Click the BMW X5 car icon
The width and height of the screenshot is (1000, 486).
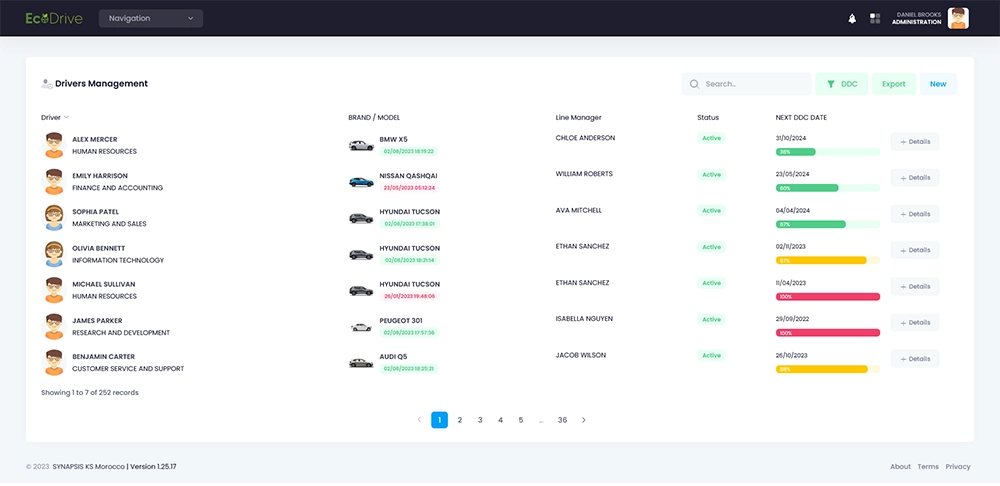(x=361, y=145)
